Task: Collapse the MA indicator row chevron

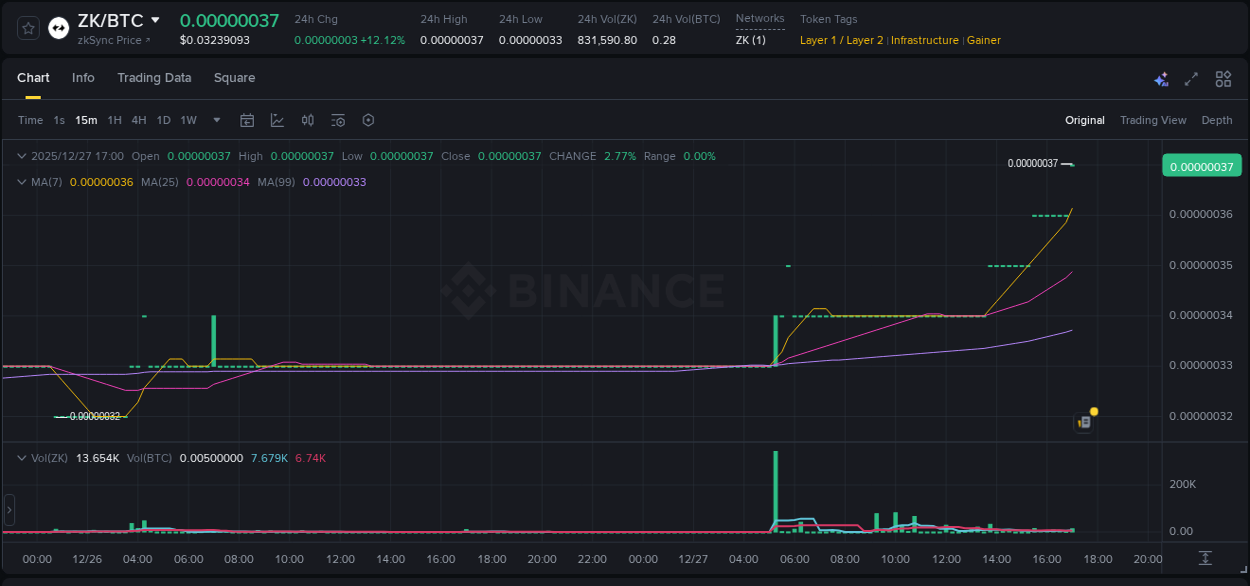Action: pos(20,182)
